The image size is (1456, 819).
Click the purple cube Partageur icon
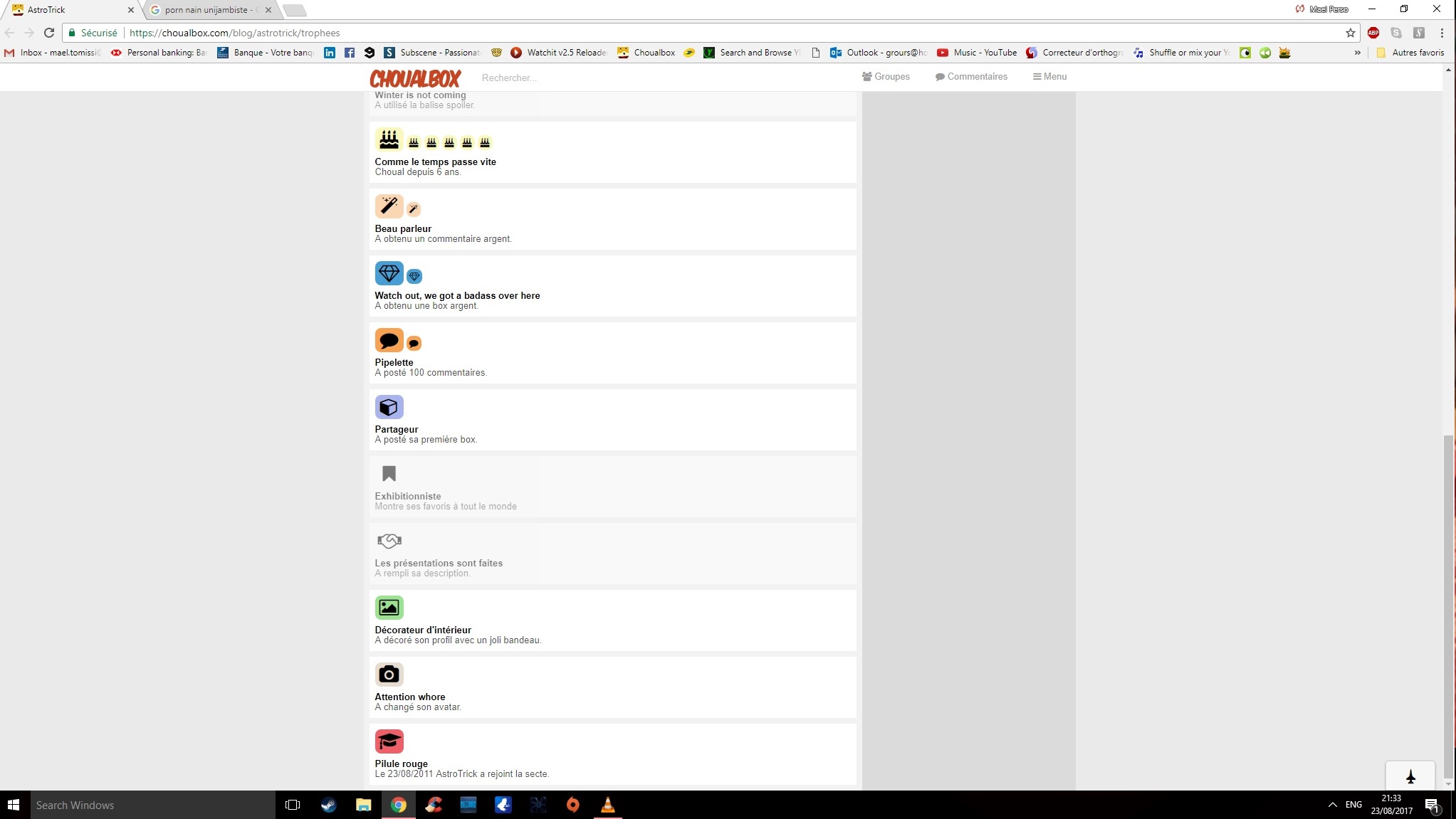point(389,407)
